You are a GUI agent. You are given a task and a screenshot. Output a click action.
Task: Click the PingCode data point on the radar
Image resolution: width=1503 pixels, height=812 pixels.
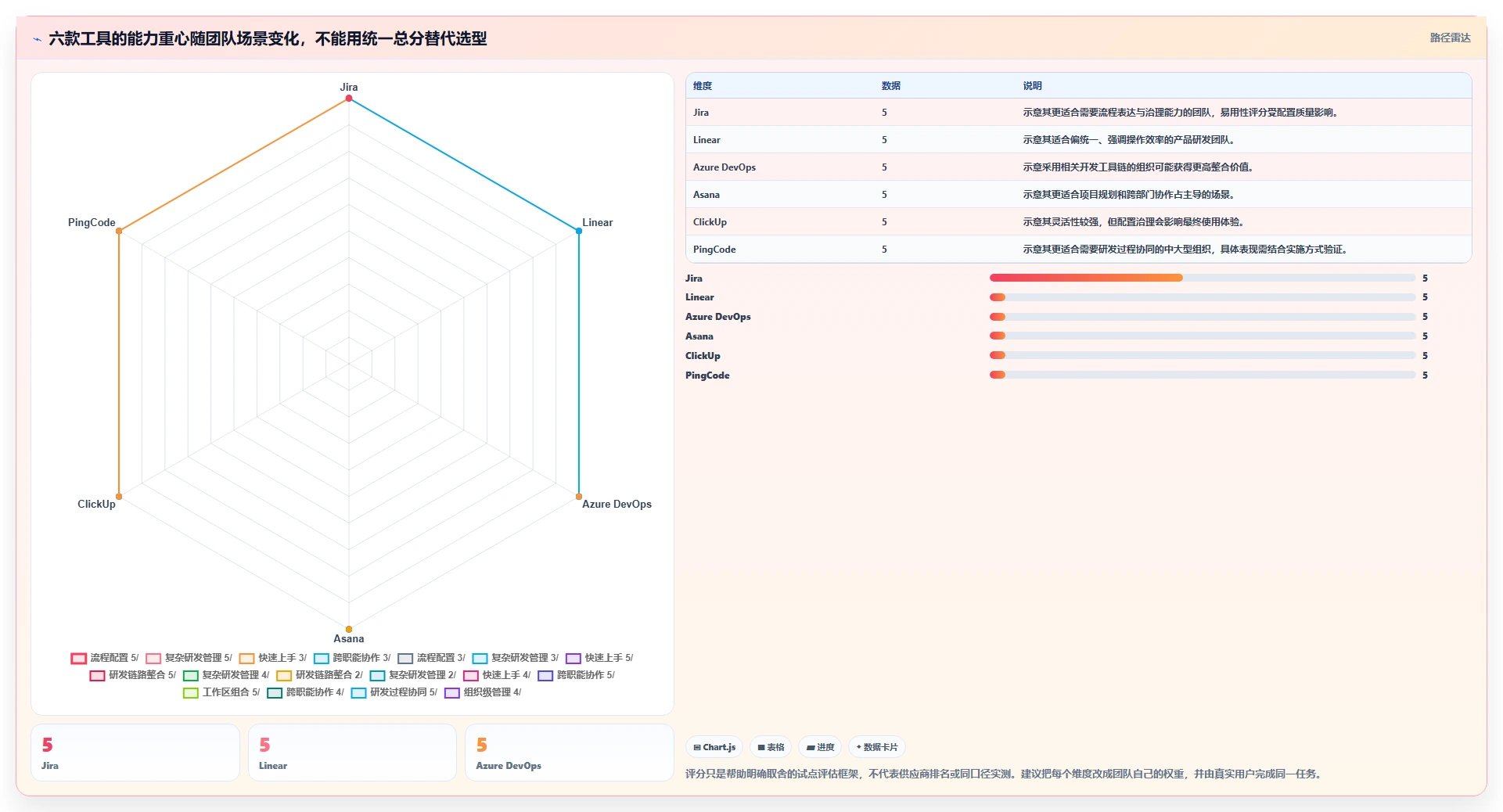point(119,231)
